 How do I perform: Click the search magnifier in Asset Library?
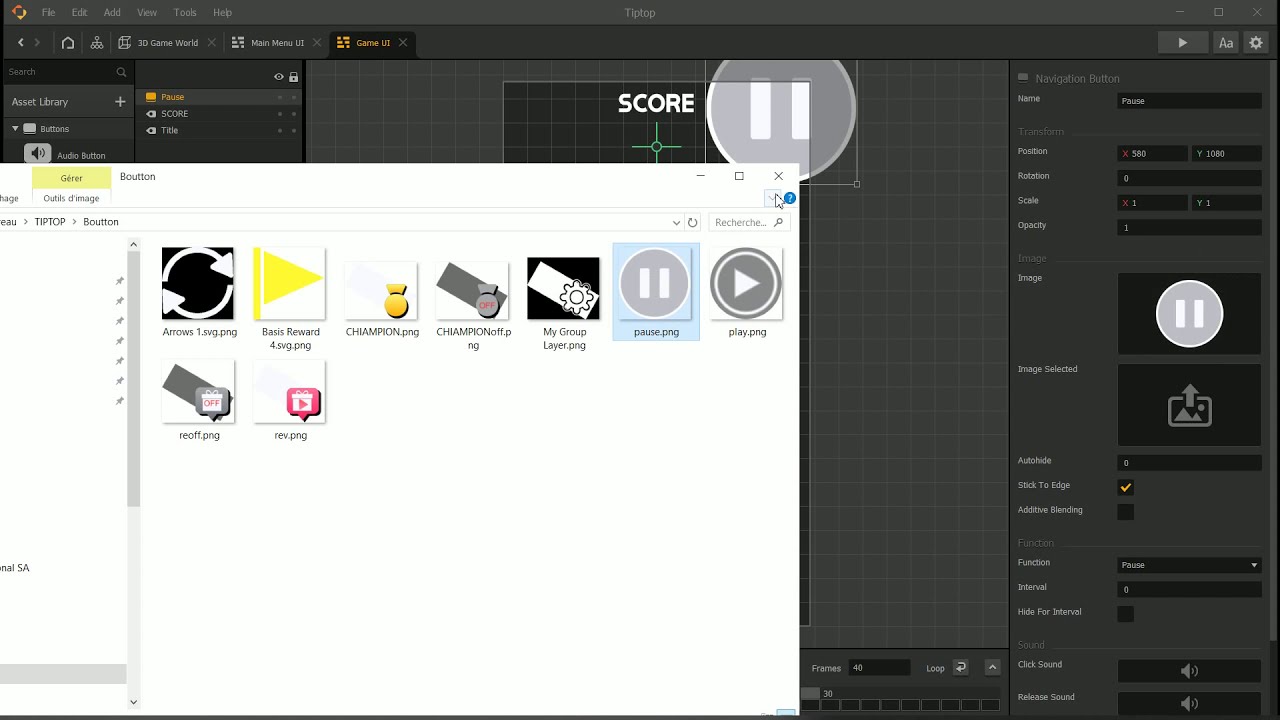pyautogui.click(x=121, y=72)
